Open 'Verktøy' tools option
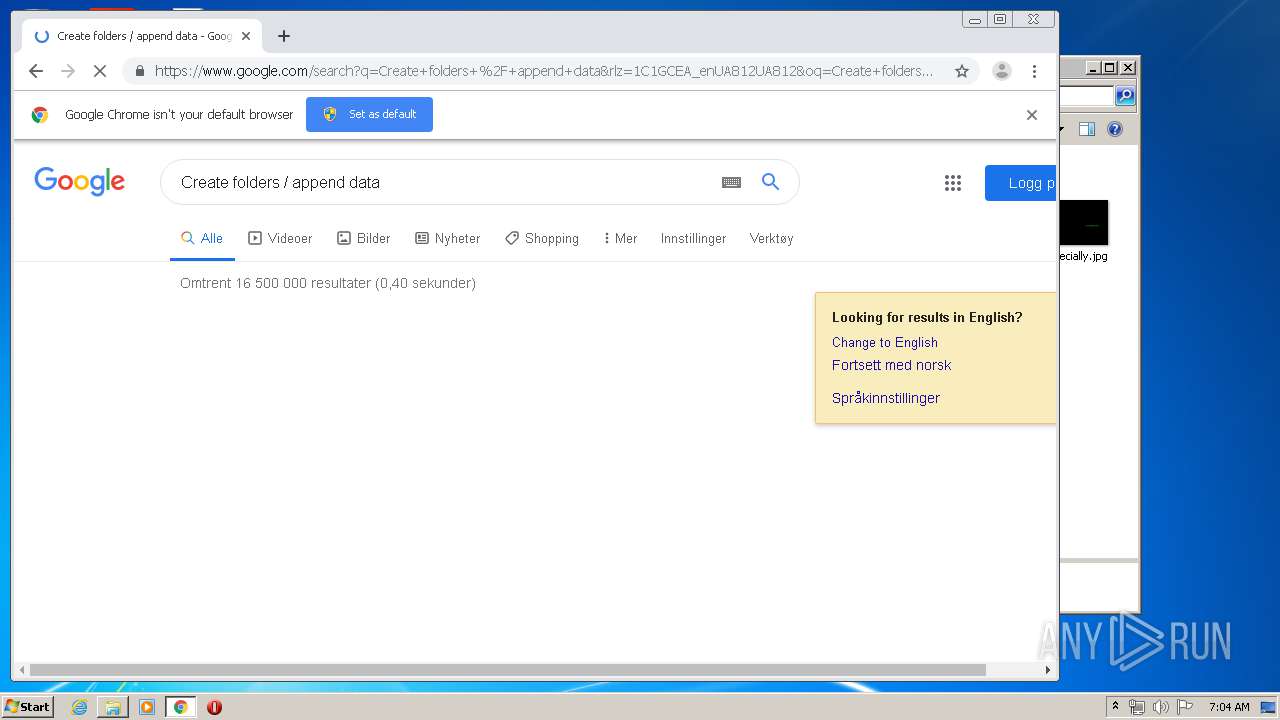The height and width of the screenshot is (720, 1280). tap(771, 238)
